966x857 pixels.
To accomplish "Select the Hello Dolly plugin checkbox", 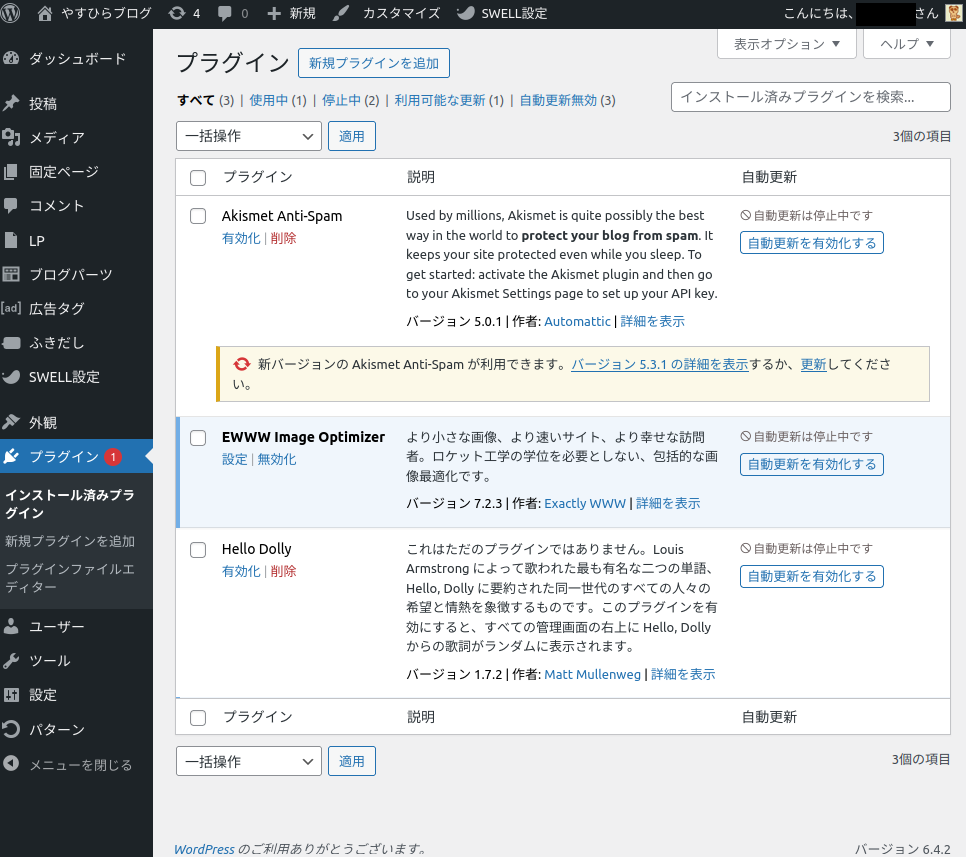I will [198, 549].
